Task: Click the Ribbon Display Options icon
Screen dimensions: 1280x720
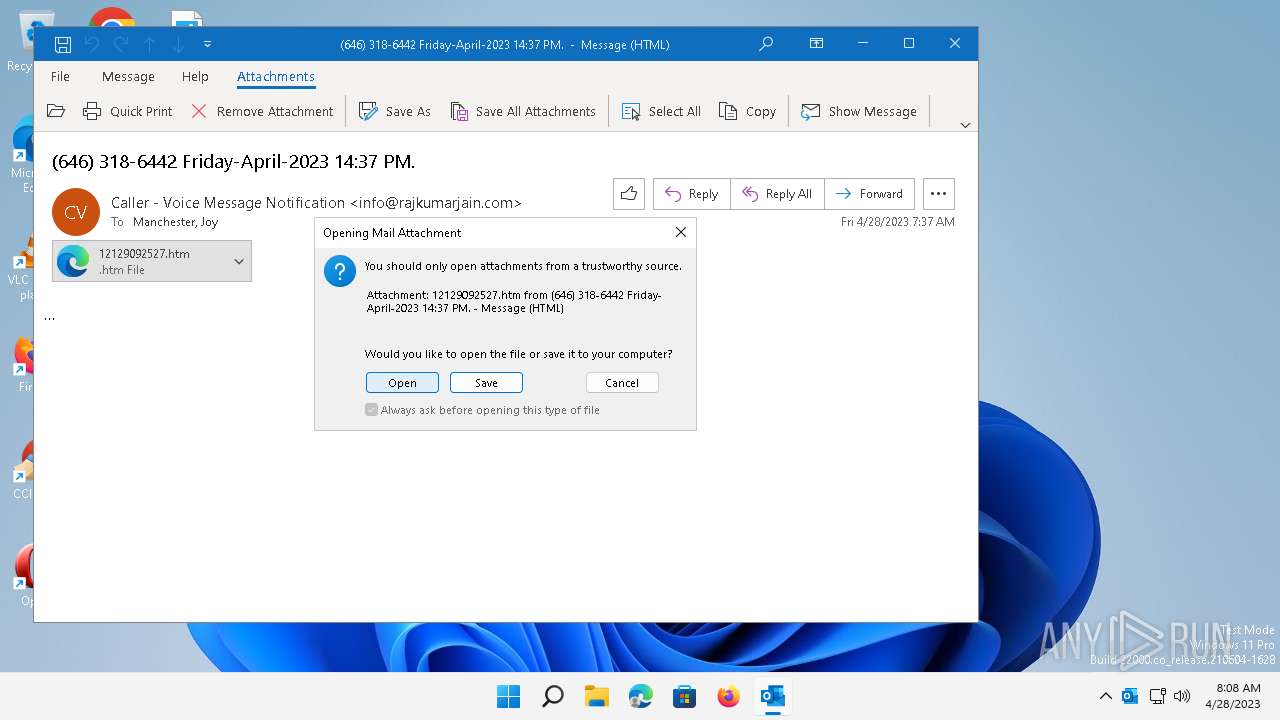Action: (x=817, y=44)
